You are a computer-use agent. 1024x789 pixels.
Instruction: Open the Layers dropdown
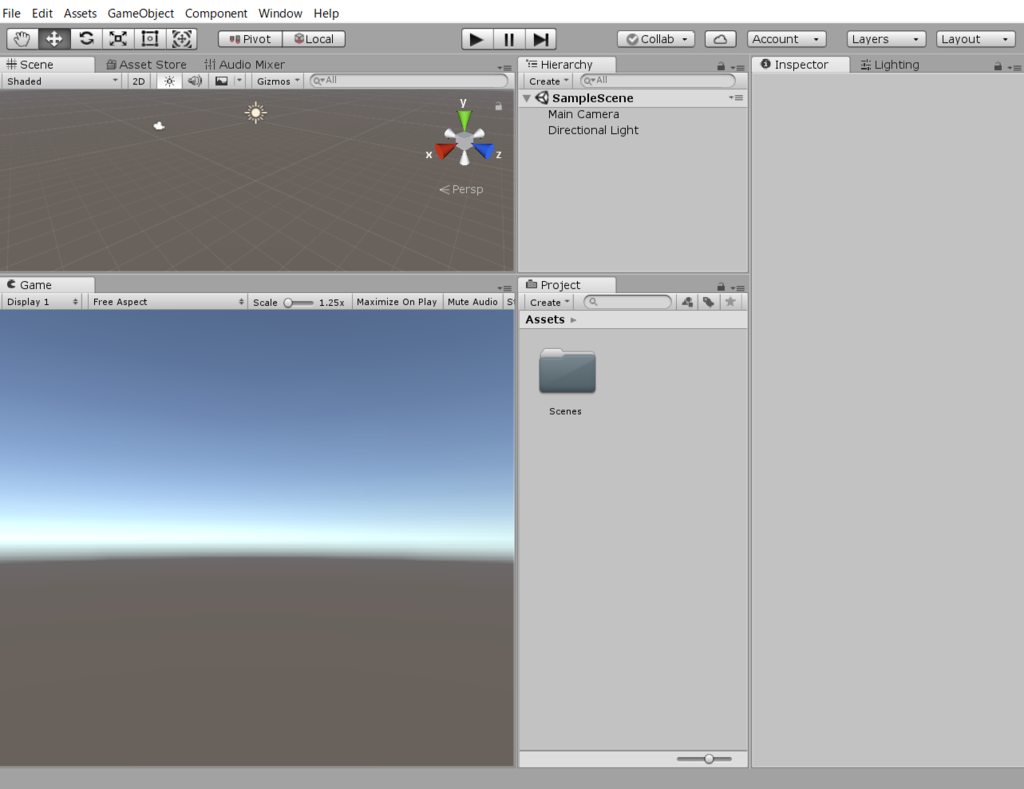(x=887, y=39)
